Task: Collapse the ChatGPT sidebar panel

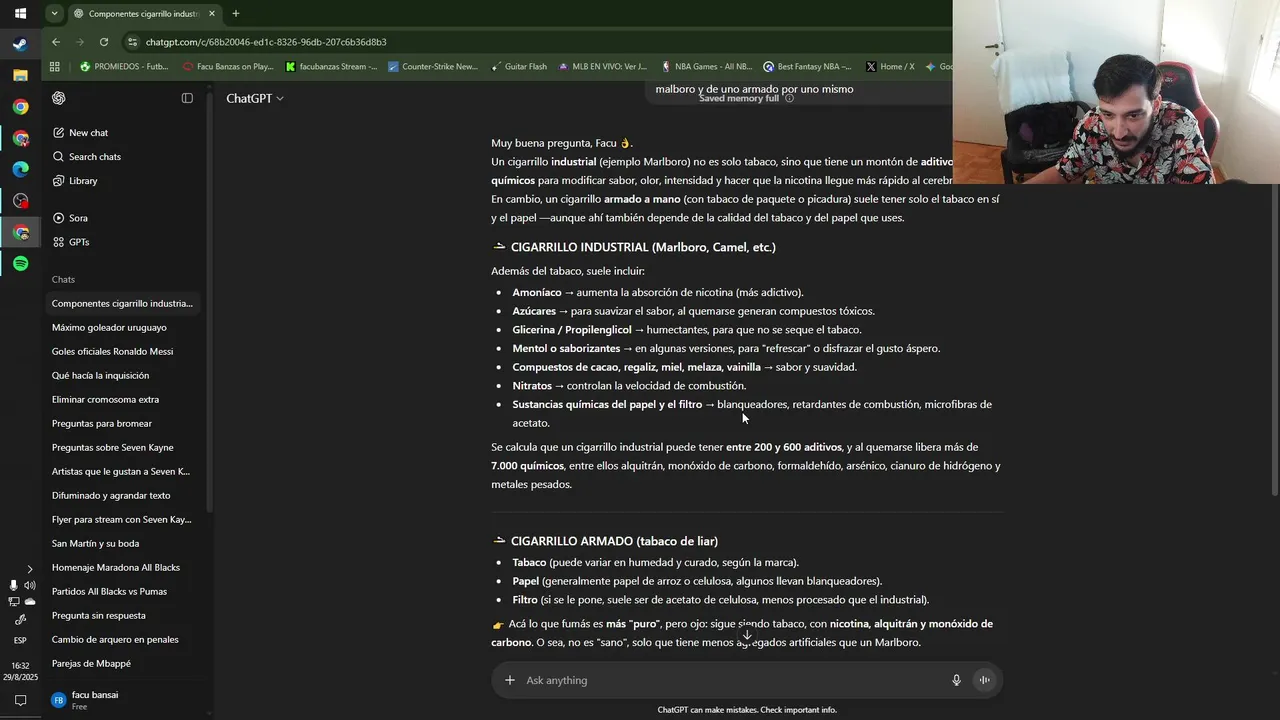Action: coord(187,98)
